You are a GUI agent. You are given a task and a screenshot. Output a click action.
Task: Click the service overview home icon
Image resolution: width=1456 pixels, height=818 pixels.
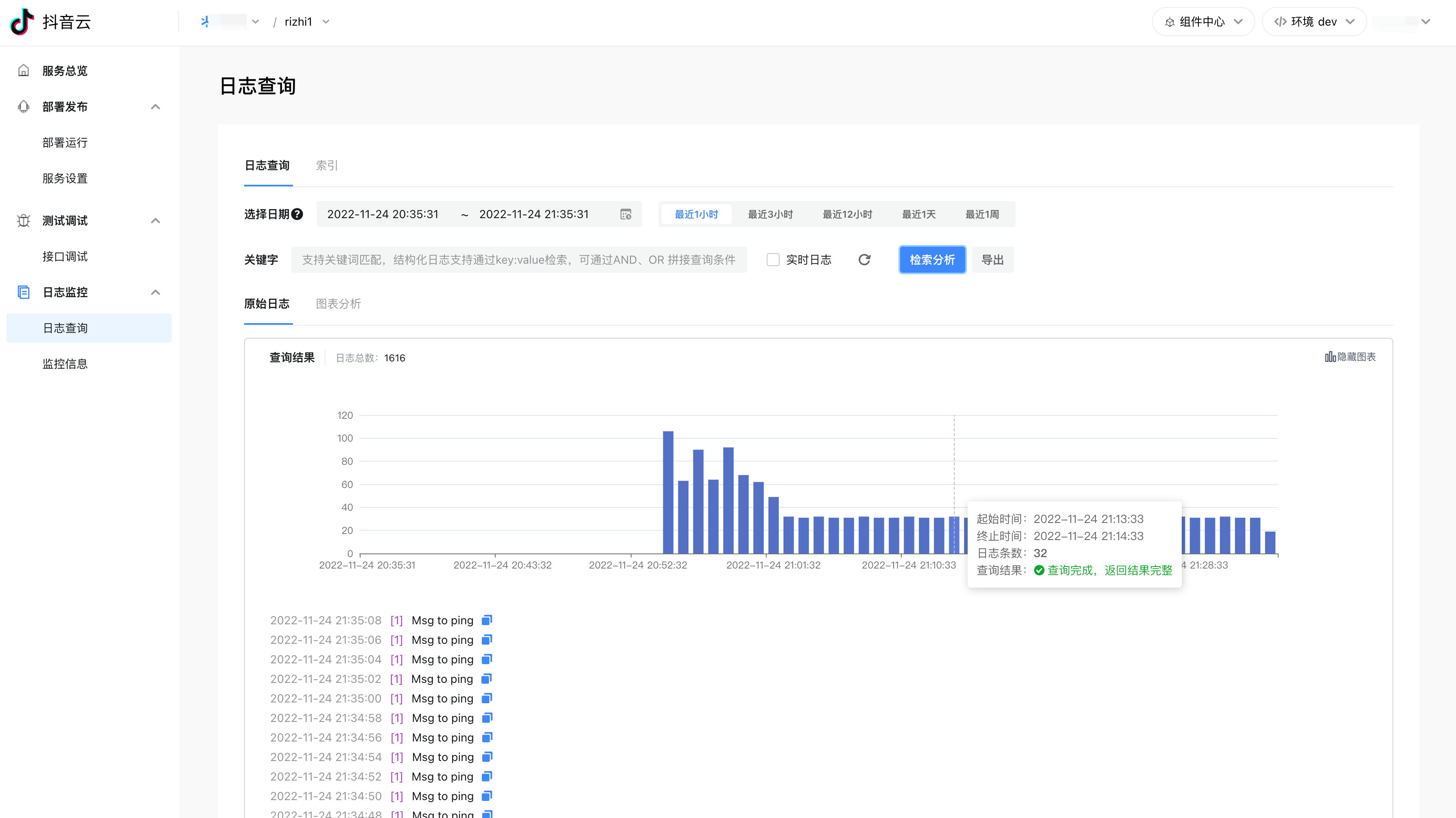[23, 71]
